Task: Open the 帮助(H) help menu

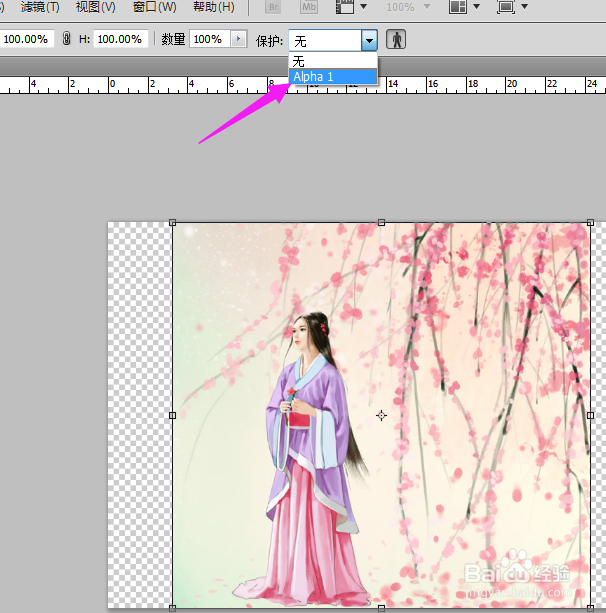Action: (x=214, y=7)
